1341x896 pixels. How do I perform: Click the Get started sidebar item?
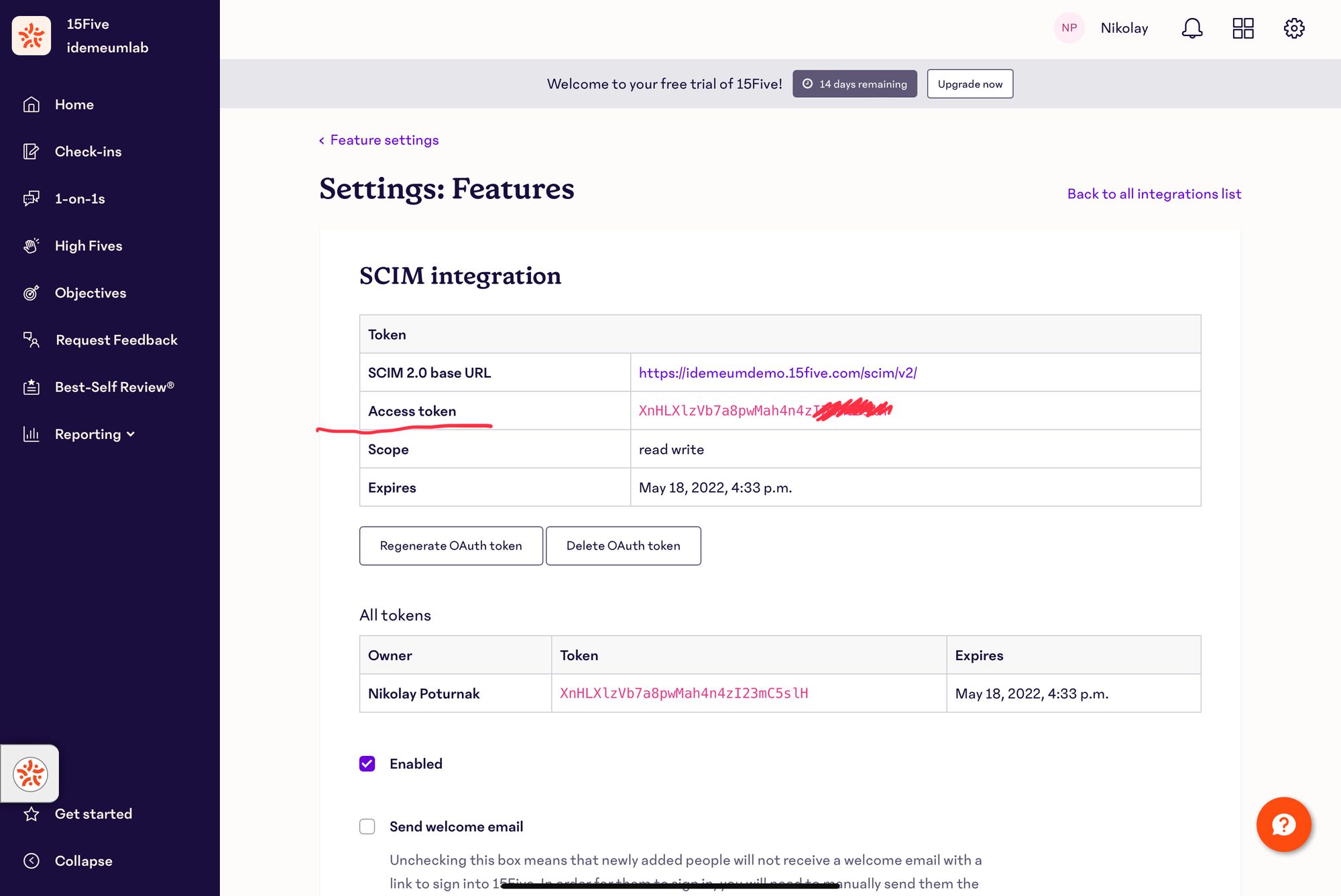click(93, 814)
